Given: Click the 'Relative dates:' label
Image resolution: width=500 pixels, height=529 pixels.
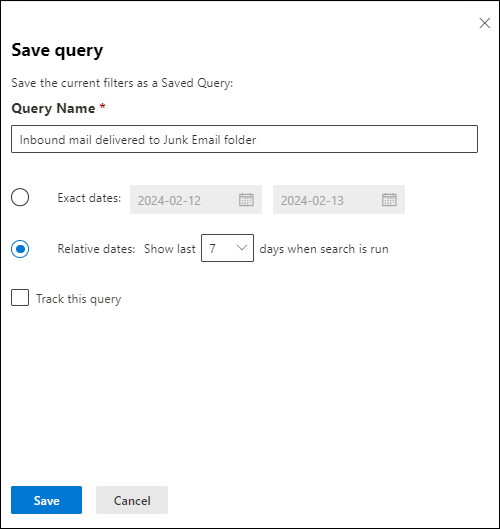Looking at the screenshot, I should coord(96,249).
